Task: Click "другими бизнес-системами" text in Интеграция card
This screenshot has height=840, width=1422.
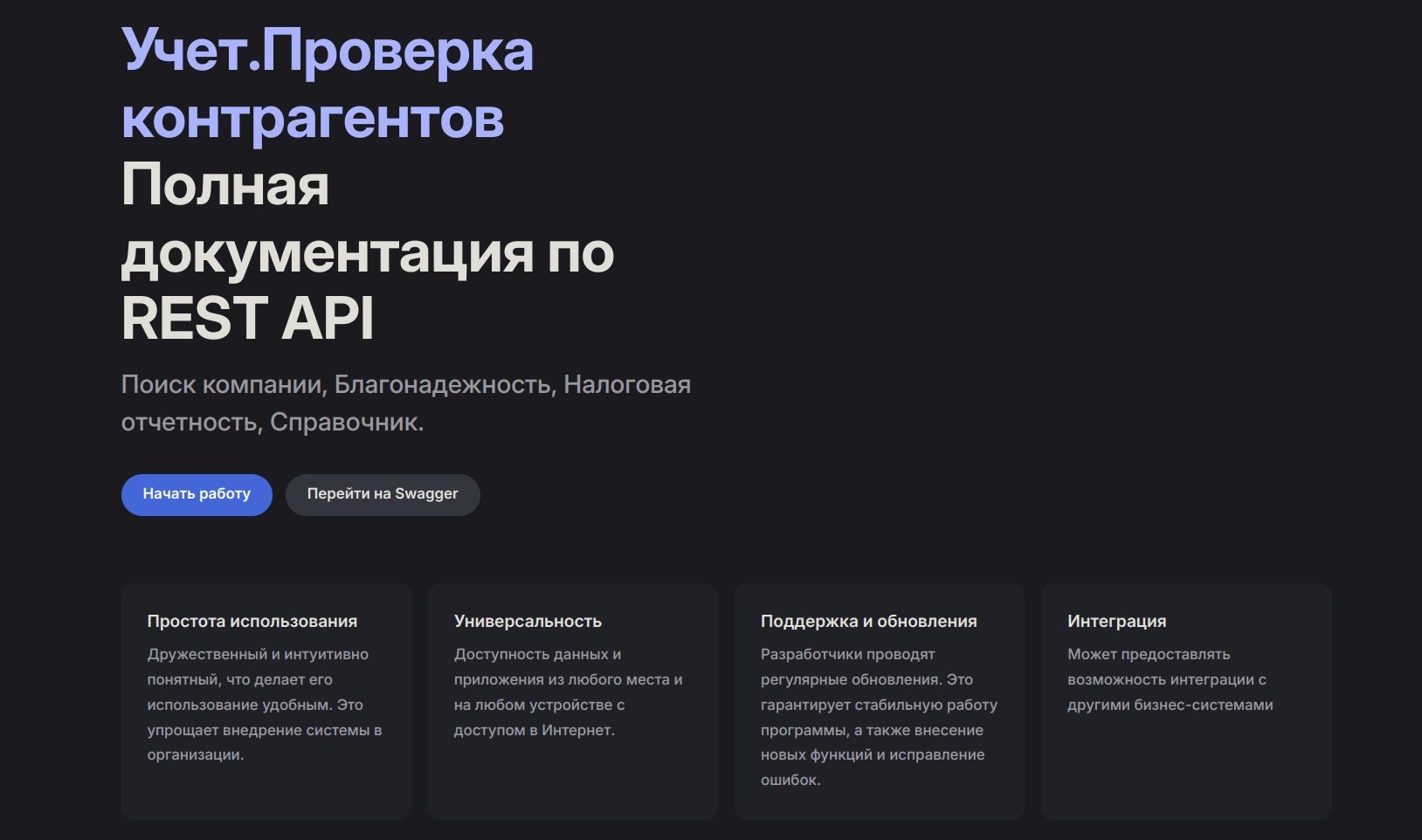Action: point(1170,705)
